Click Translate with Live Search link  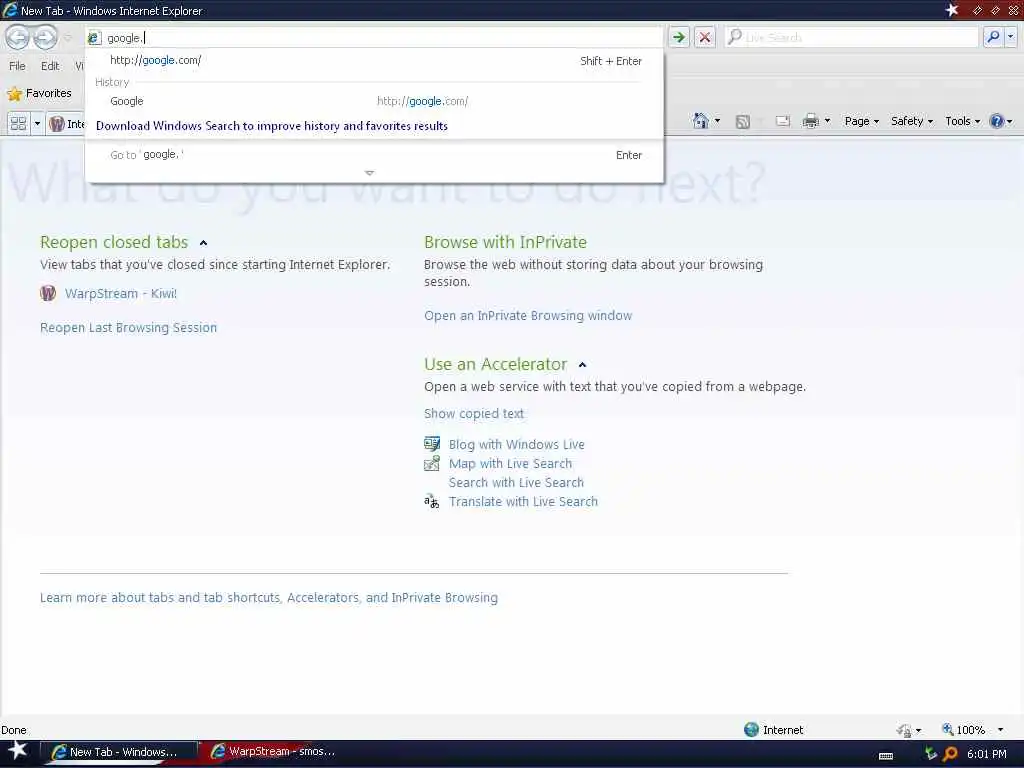pyautogui.click(x=523, y=502)
